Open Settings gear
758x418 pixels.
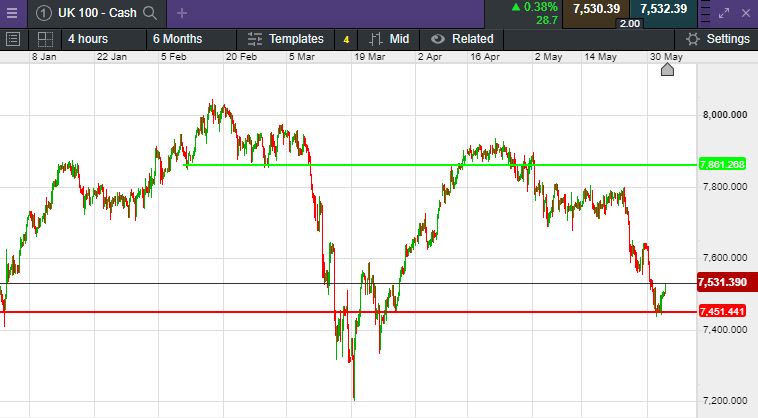(x=718, y=39)
